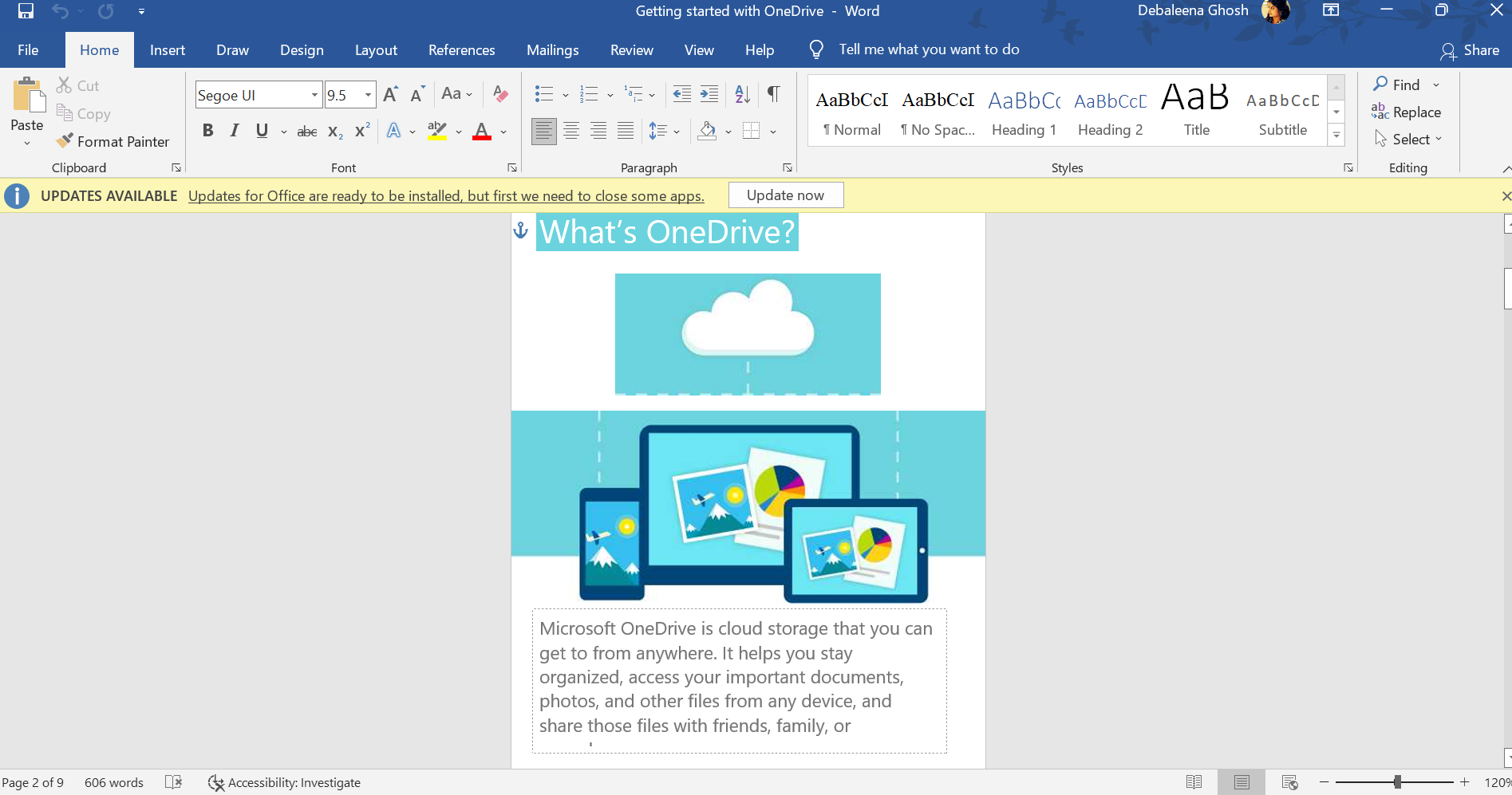Screen dimensions: 1512x795
Task: Sort the selected text
Action: [x=742, y=94]
